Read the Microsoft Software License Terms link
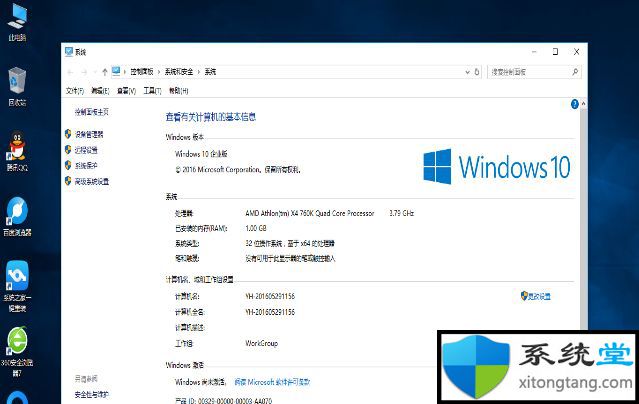Screen dimensions: 639x404 [272, 382]
